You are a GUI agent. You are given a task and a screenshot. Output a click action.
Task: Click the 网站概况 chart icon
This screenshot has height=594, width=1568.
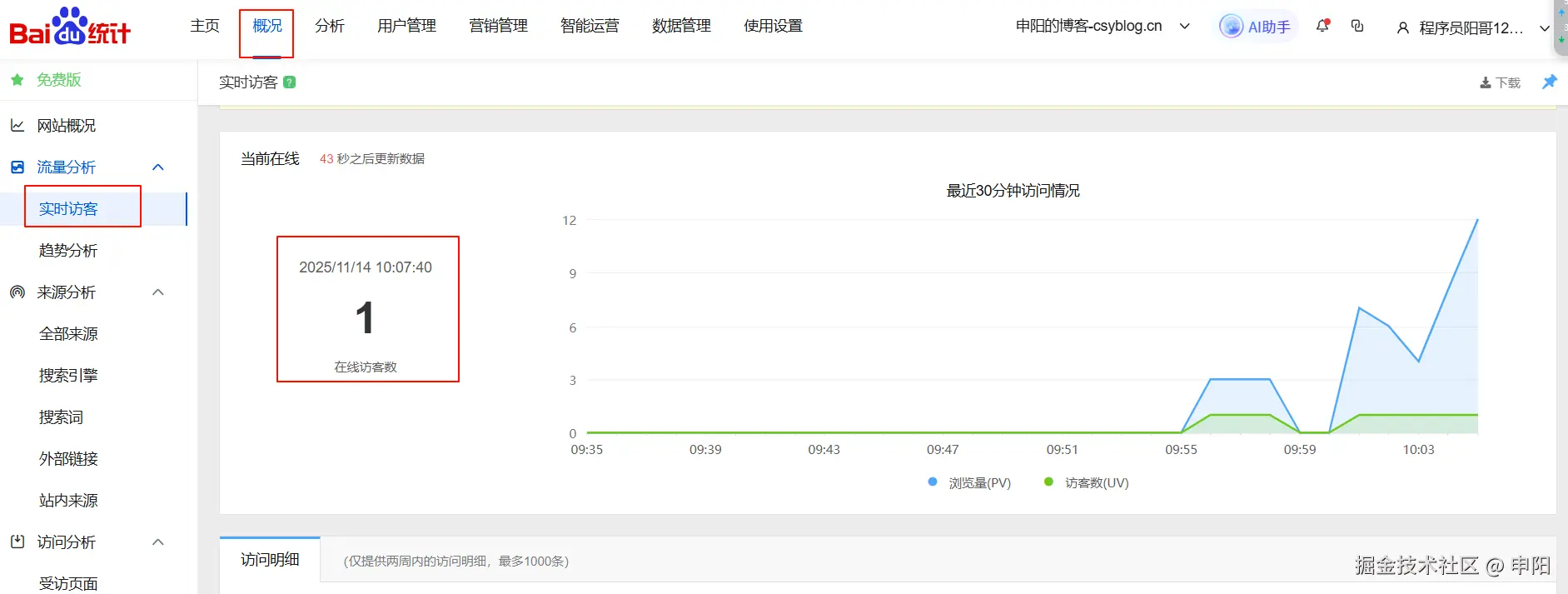click(17, 126)
